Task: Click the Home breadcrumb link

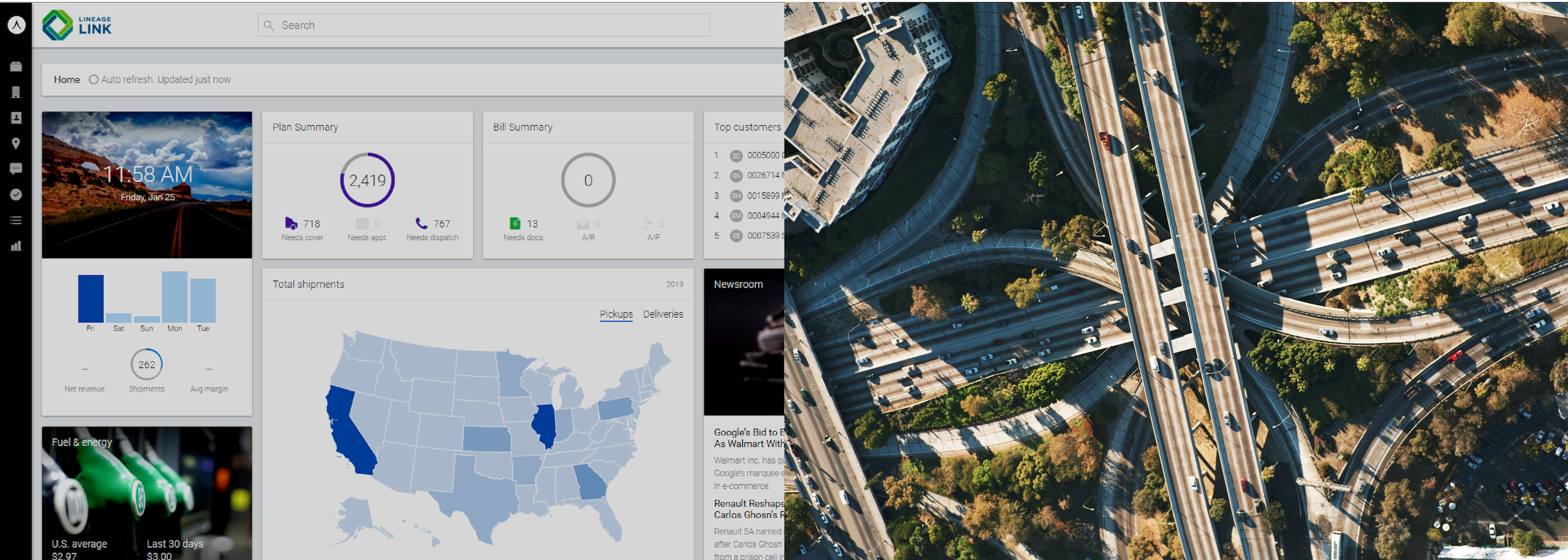Action: tap(67, 79)
